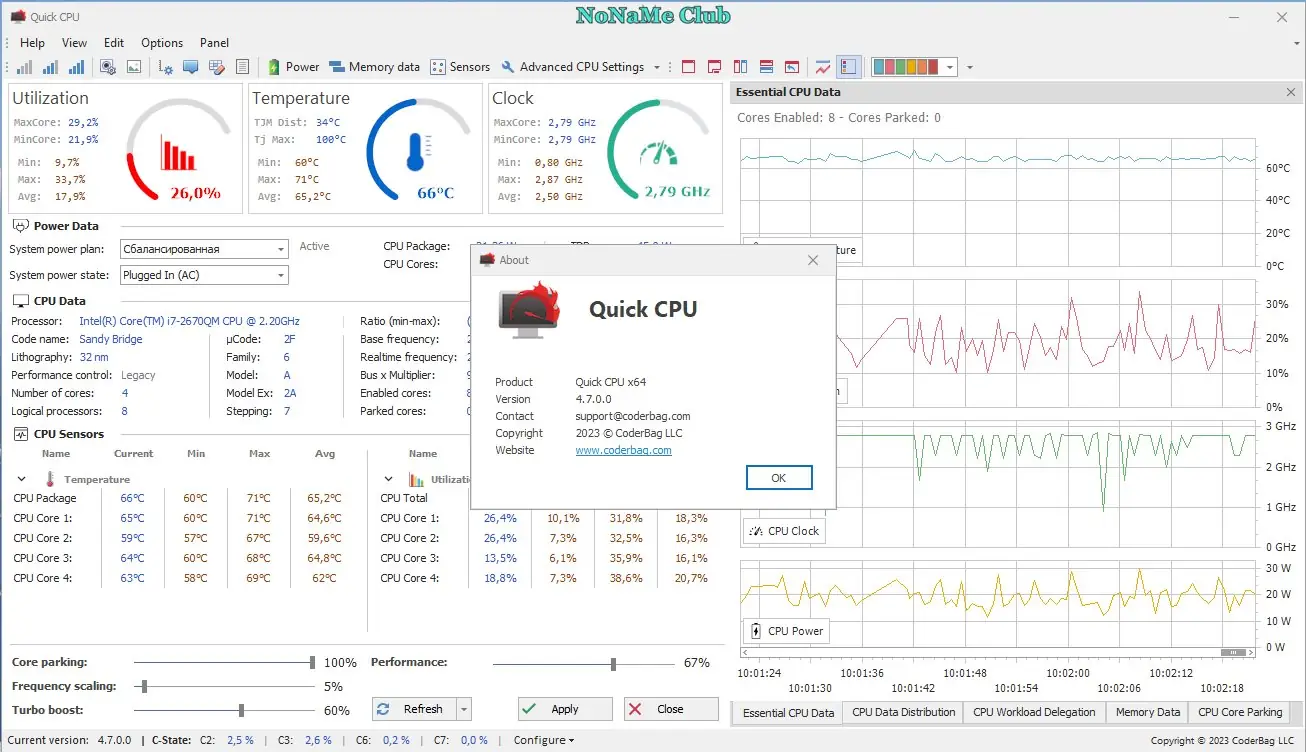This screenshot has height=752, width=1306.
Task: Click the CPU Package temperature row label
Action: (x=45, y=498)
